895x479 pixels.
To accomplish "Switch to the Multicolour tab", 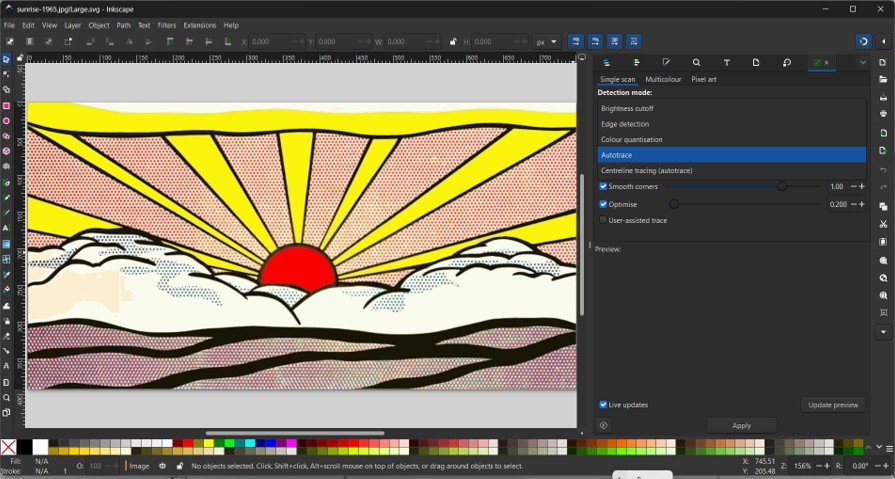I will pyautogui.click(x=663, y=79).
